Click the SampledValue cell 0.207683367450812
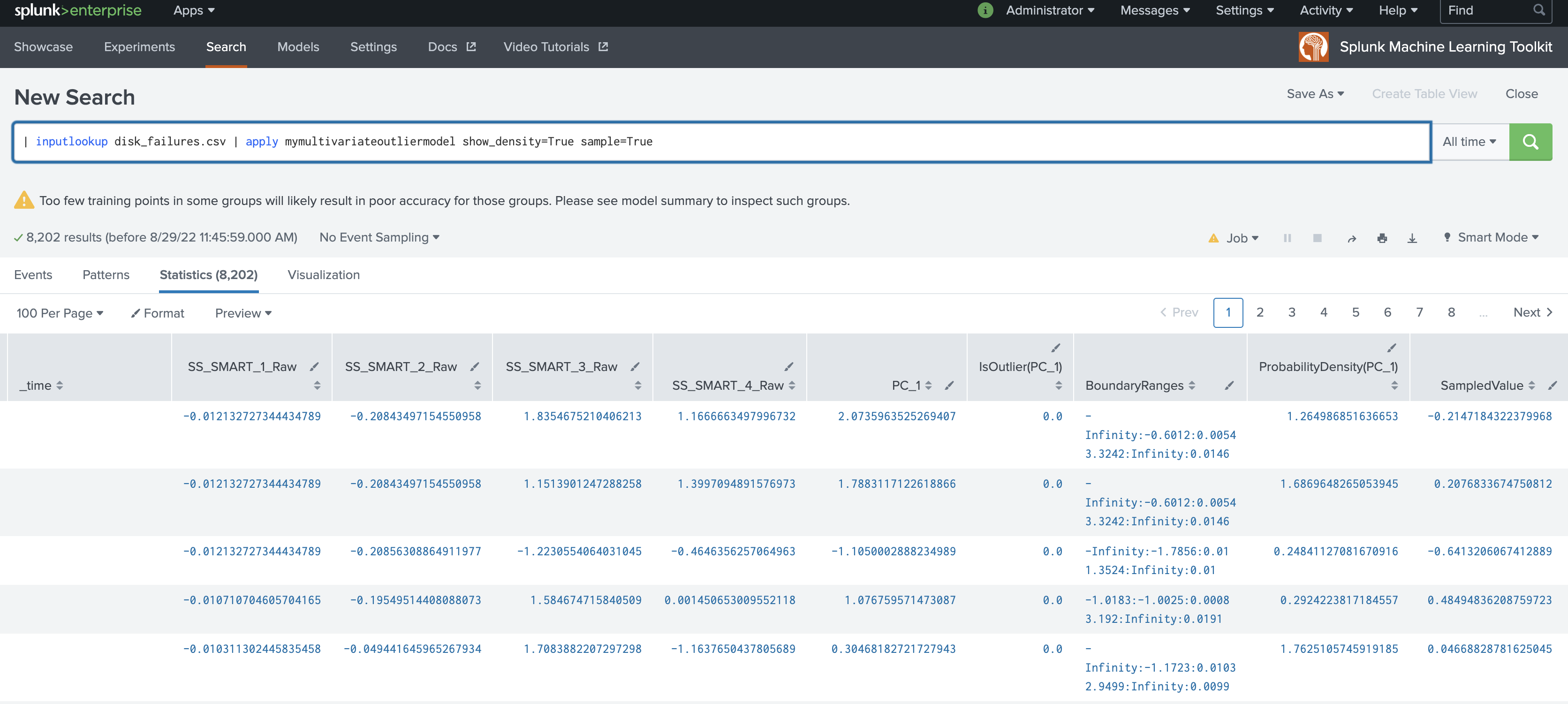Screen dimensions: 1568x704 tap(1492, 484)
